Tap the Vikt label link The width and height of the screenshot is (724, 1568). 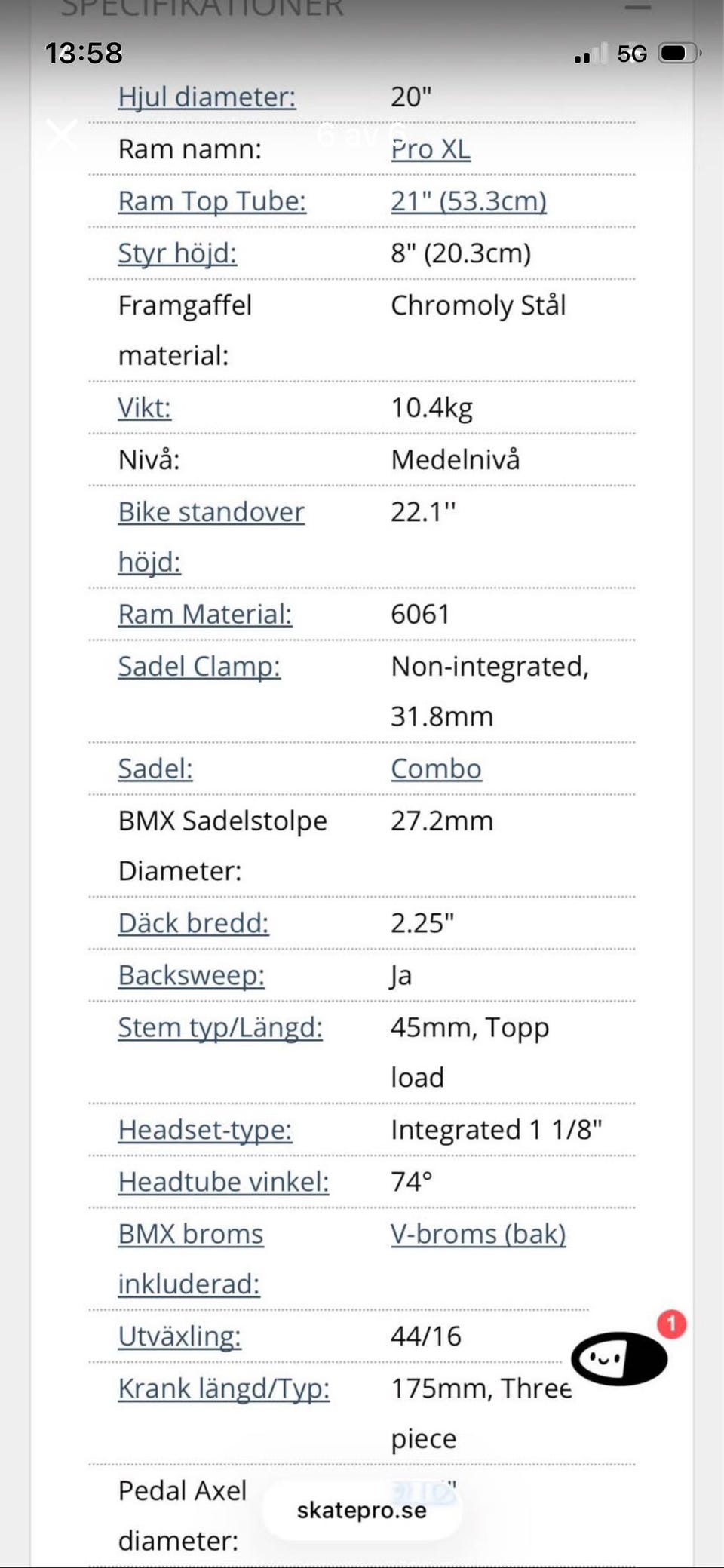point(144,408)
